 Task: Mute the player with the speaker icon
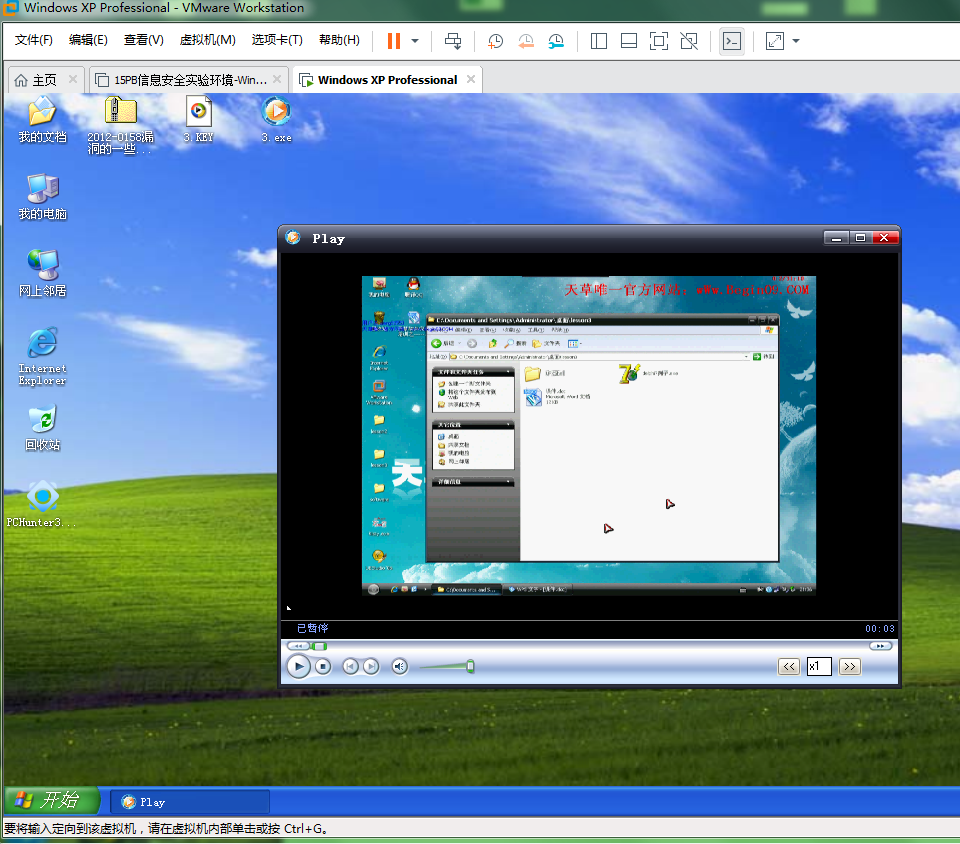click(400, 667)
